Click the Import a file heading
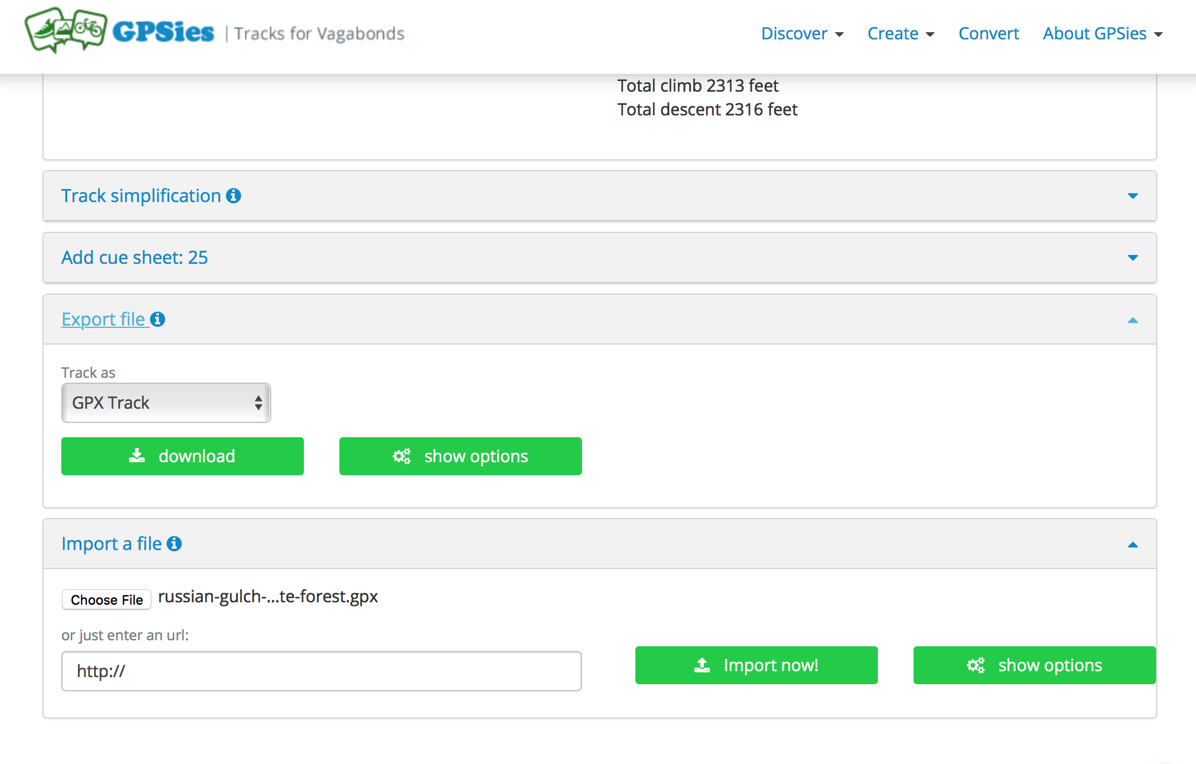 pyautogui.click(x=111, y=544)
